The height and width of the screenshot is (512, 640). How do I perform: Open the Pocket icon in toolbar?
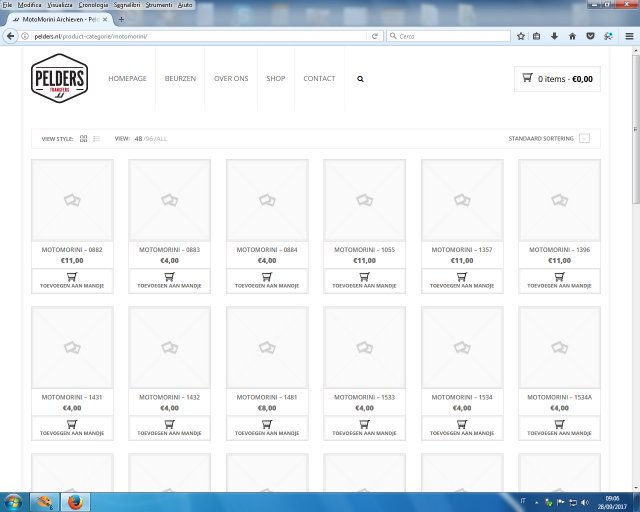click(590, 36)
